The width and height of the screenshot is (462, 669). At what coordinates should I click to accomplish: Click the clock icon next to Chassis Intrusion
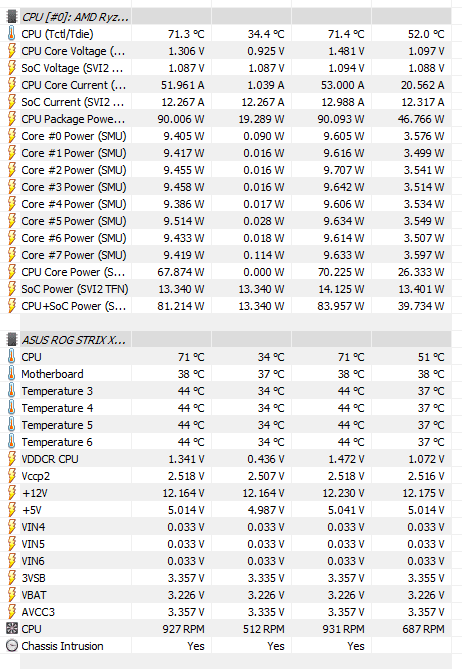pyautogui.click(x=12, y=646)
